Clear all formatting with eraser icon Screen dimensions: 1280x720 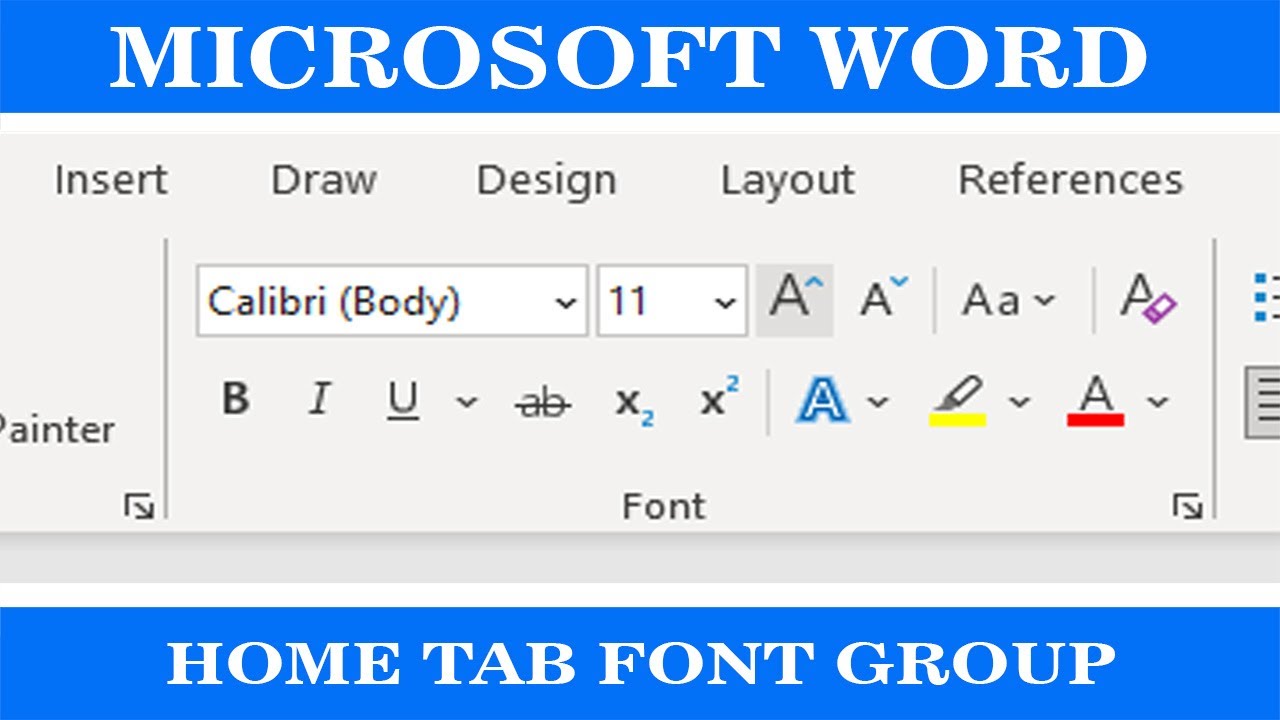(x=1148, y=299)
